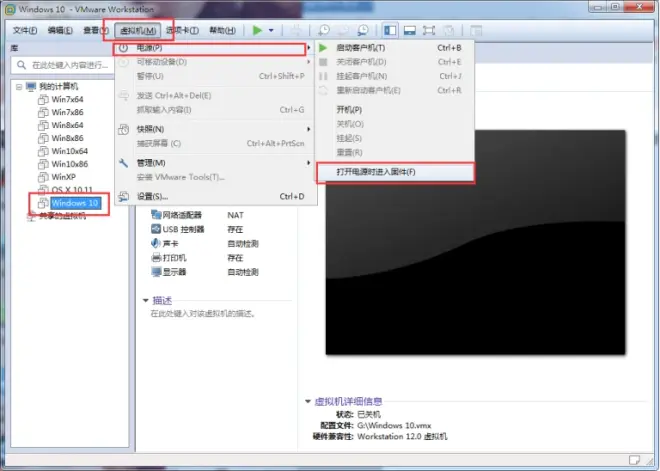Screen dimensions: 660x471
Task: Click the wrench icon beside 管理(M)
Action: pos(123,163)
